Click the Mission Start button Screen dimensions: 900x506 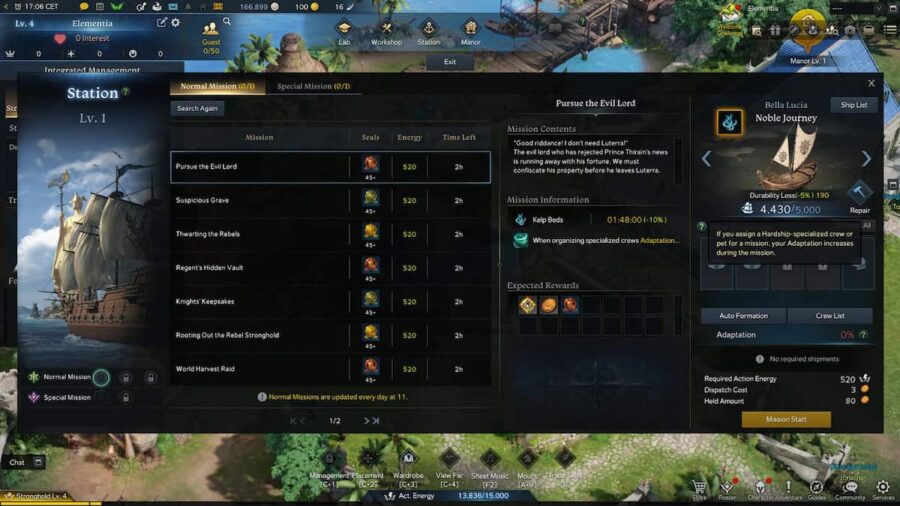tap(786, 419)
